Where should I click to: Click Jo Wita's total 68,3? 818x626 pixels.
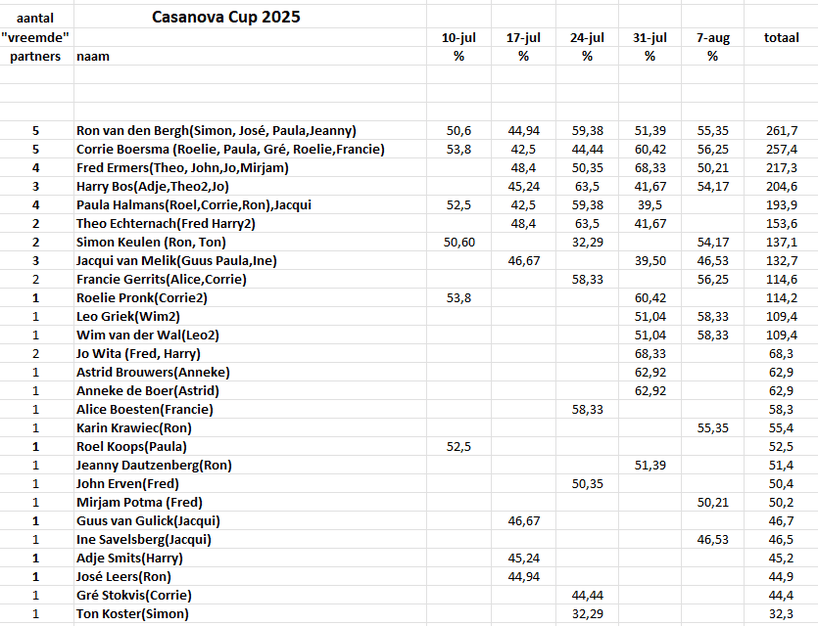coord(781,354)
